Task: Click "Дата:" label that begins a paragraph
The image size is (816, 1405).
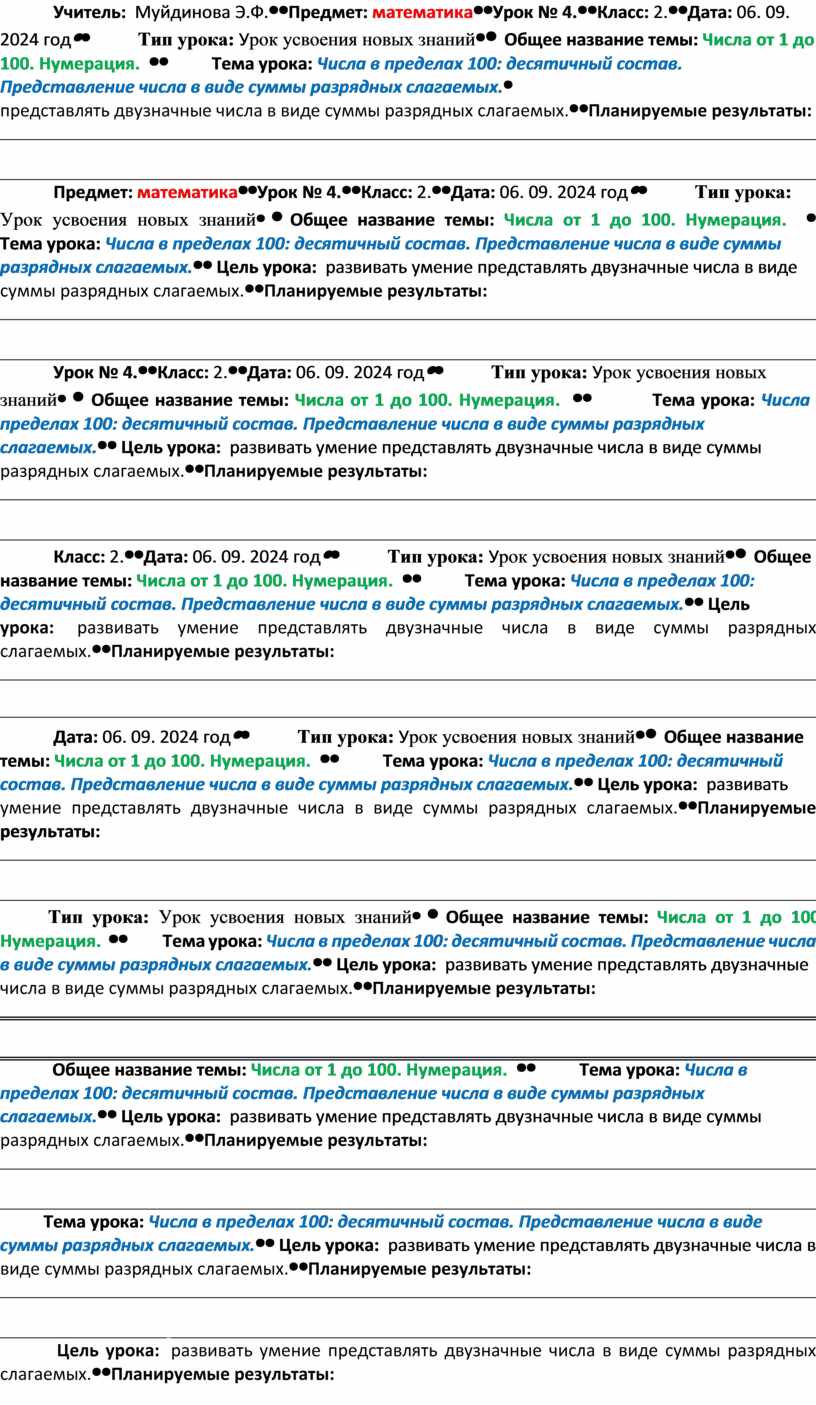Action: pyautogui.click(x=76, y=737)
